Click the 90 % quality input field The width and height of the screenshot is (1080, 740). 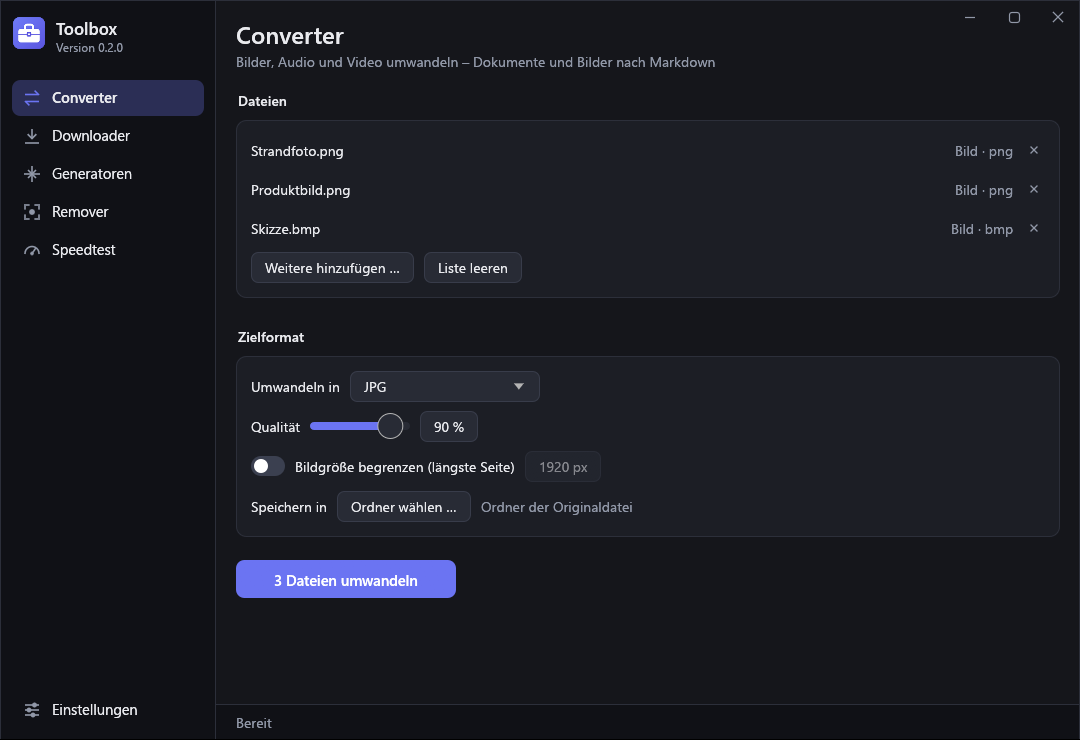click(449, 427)
